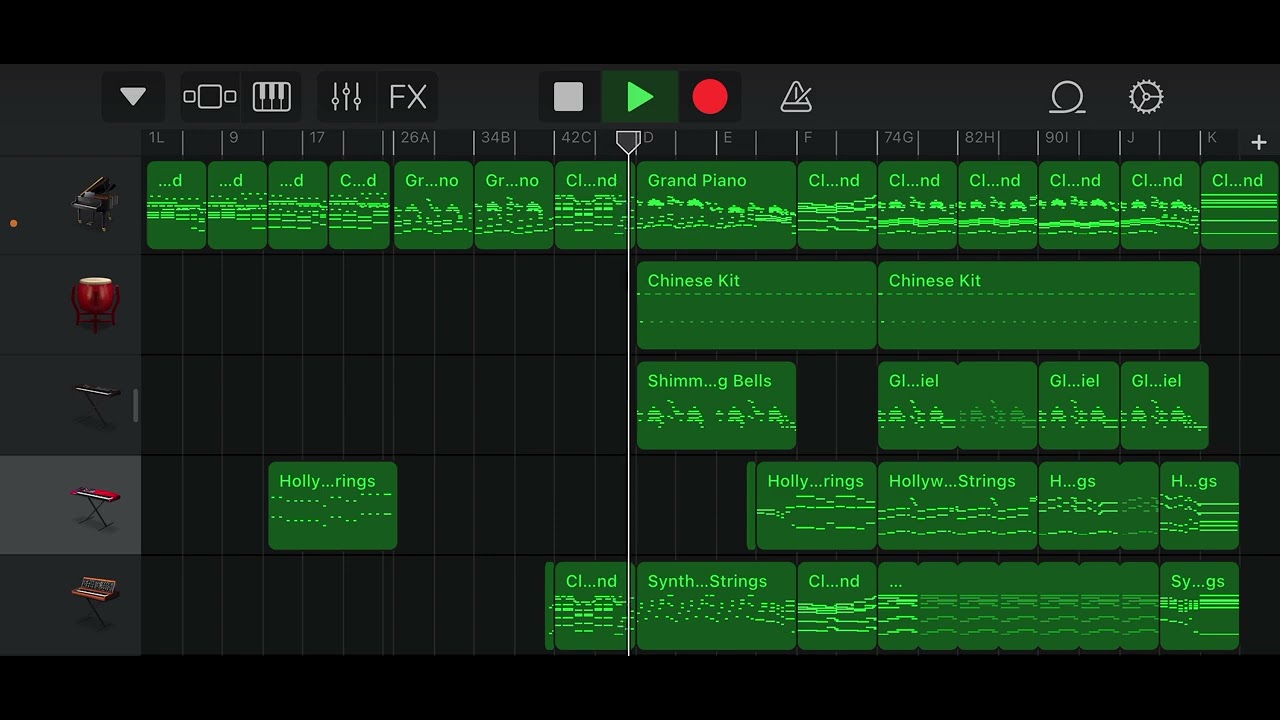
Task: Select the Chinese Kit region below marker 74G
Action: tap(1038, 305)
